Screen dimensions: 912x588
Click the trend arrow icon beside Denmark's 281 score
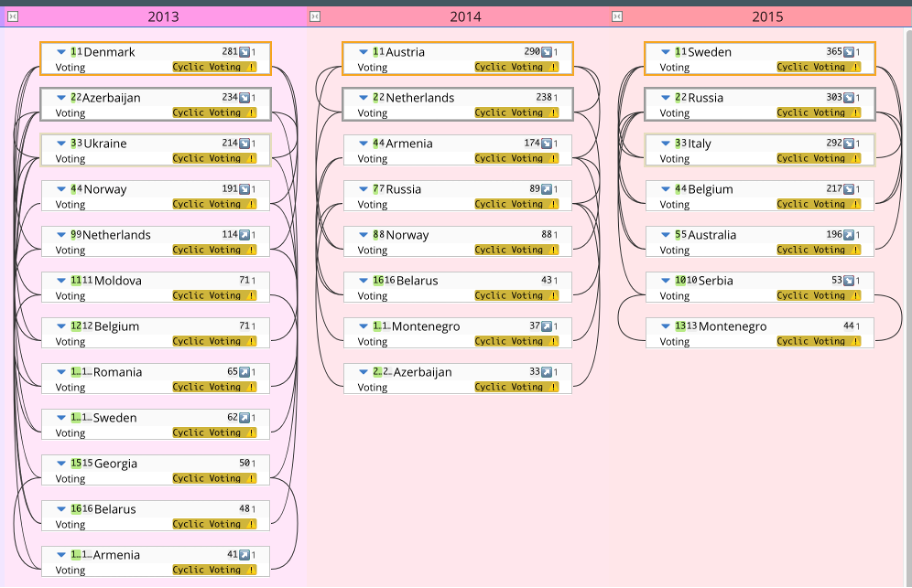tap(244, 52)
